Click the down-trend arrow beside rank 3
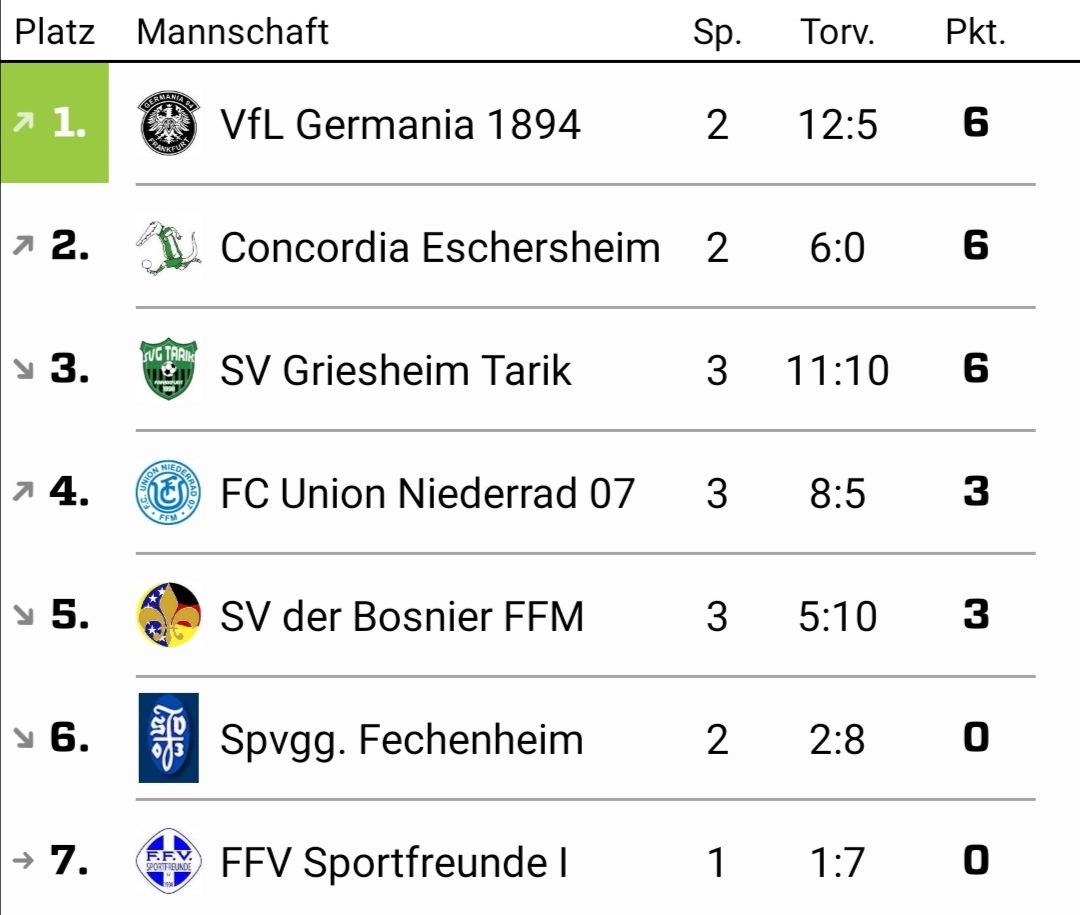This screenshot has height=915, width=1080. pyautogui.click(x=23, y=369)
